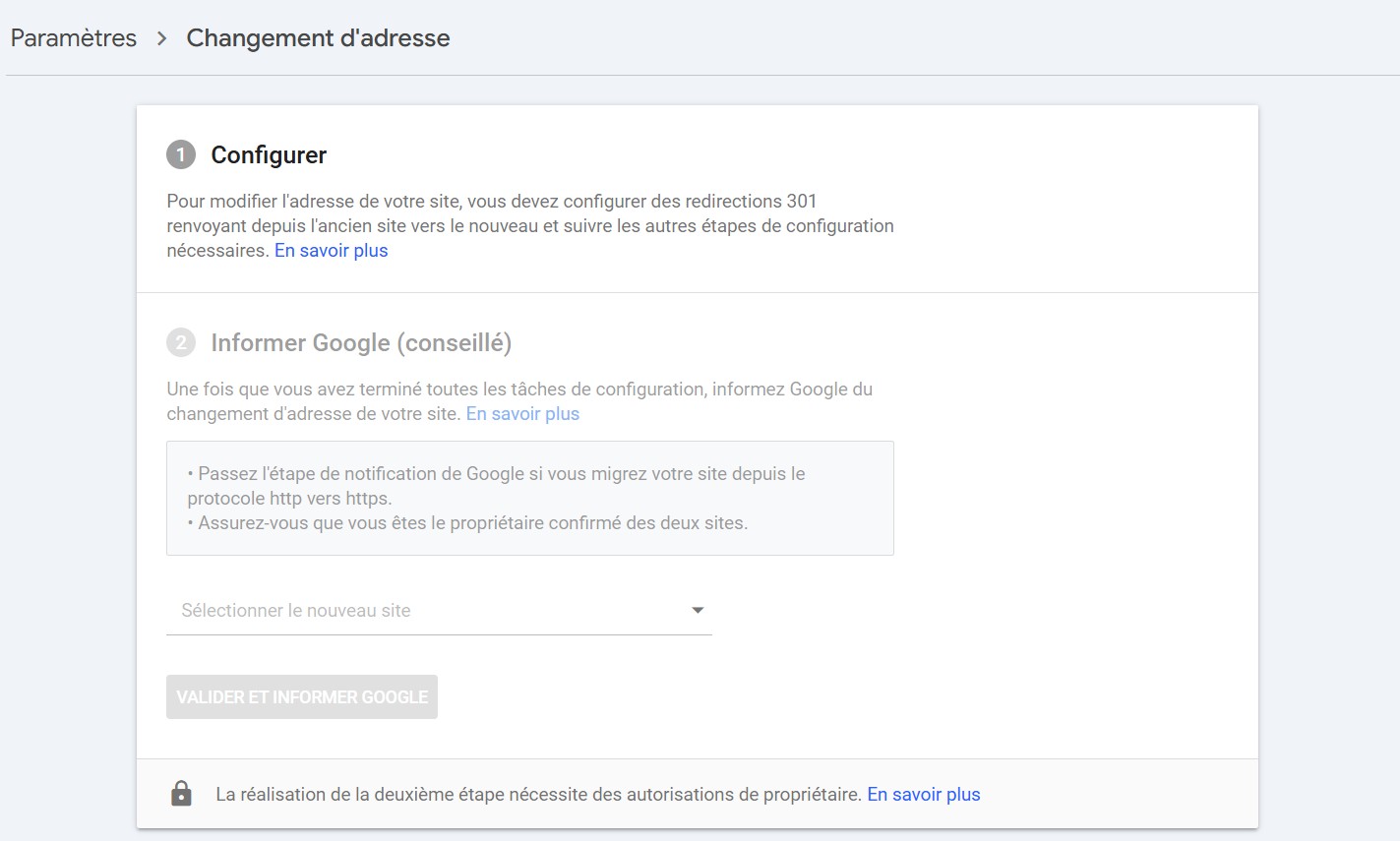Click the dropdown arrow of the site selector
This screenshot has width=1400, height=841.
[x=698, y=610]
